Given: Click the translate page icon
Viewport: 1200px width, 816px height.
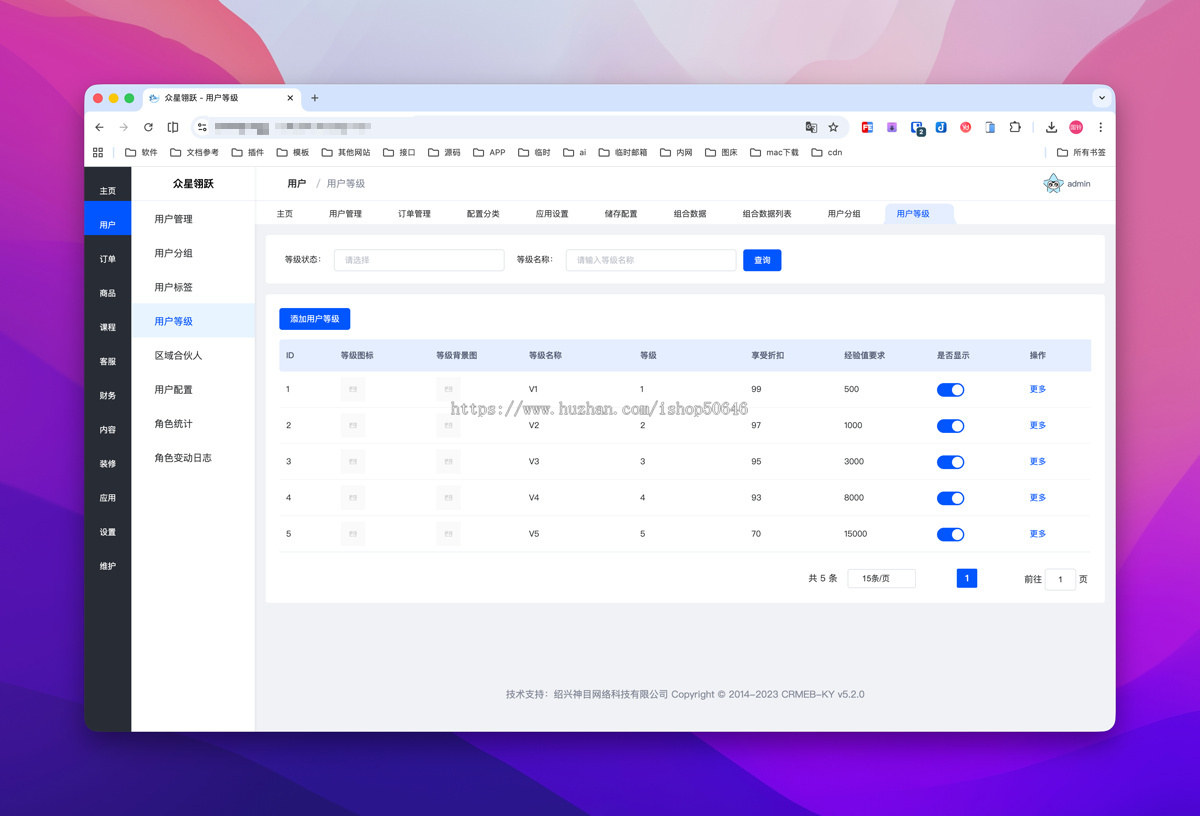Looking at the screenshot, I should [811, 127].
